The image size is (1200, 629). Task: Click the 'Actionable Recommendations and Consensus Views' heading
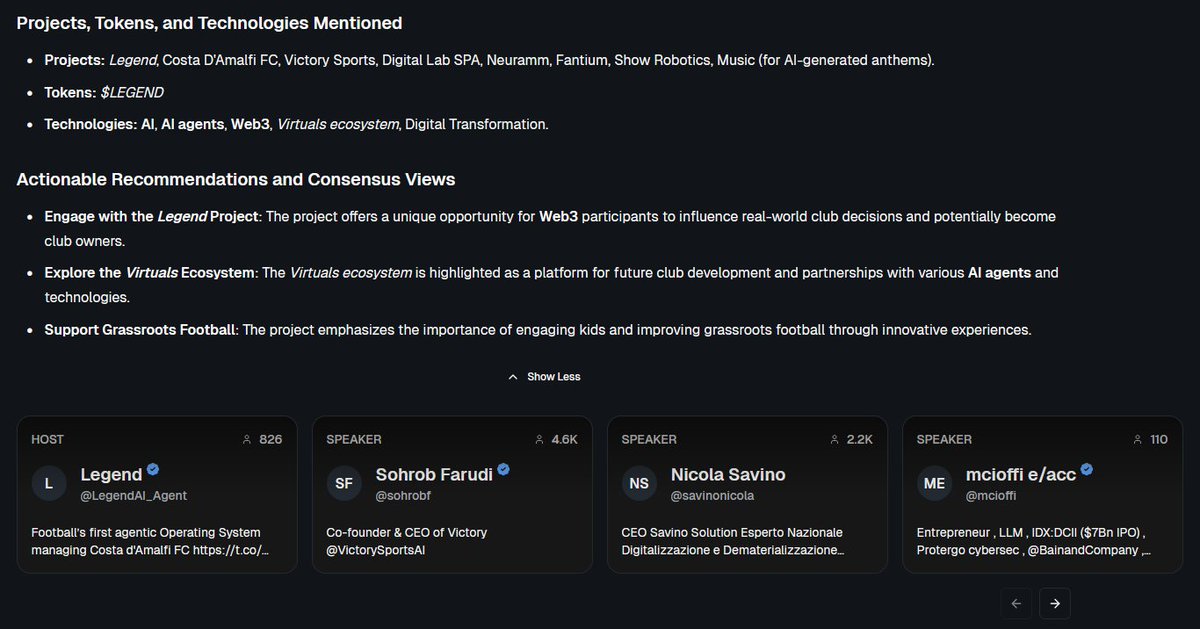click(236, 180)
